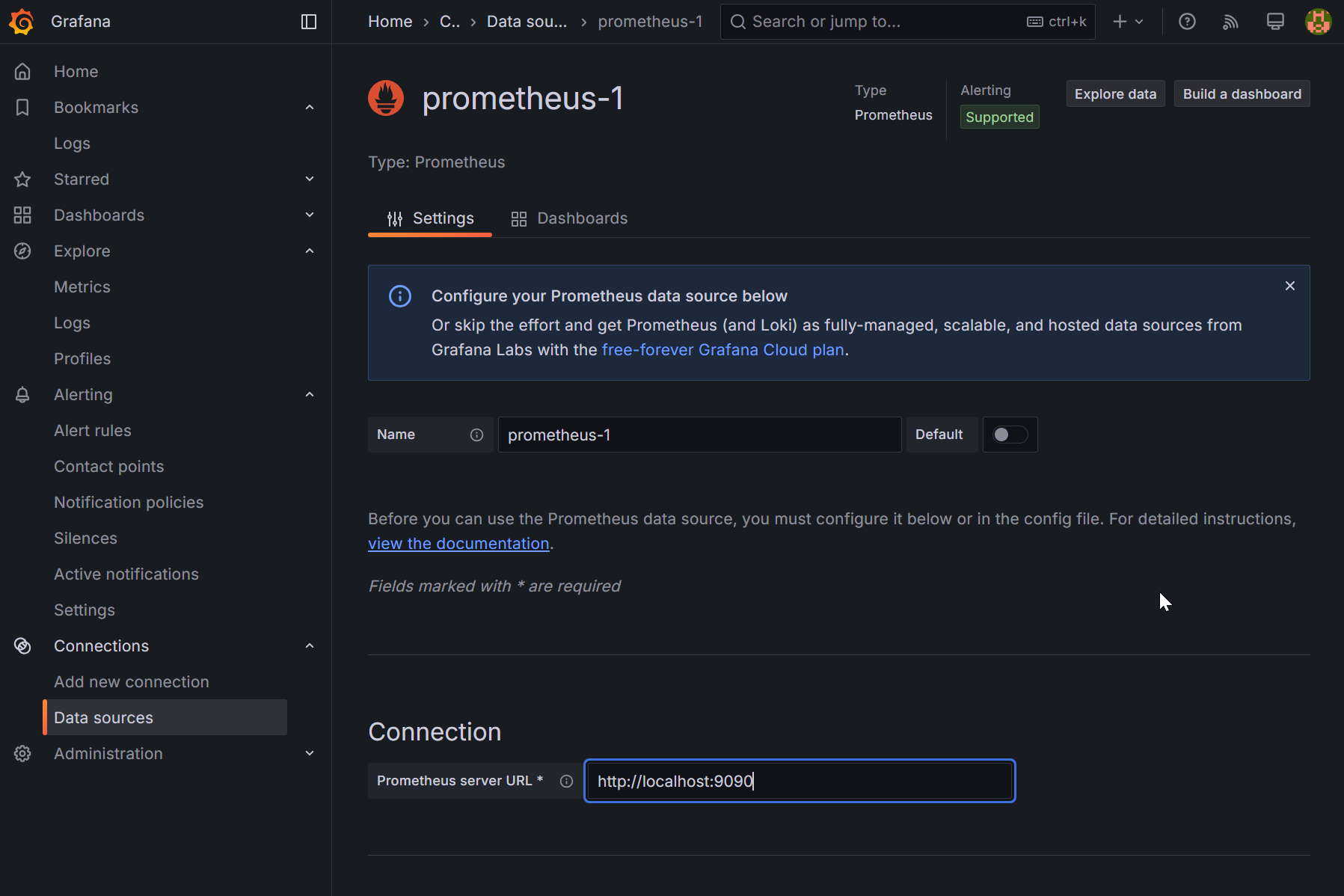Expand the Administration section chevron
Image resolution: width=1344 pixels, height=896 pixels.
point(310,754)
